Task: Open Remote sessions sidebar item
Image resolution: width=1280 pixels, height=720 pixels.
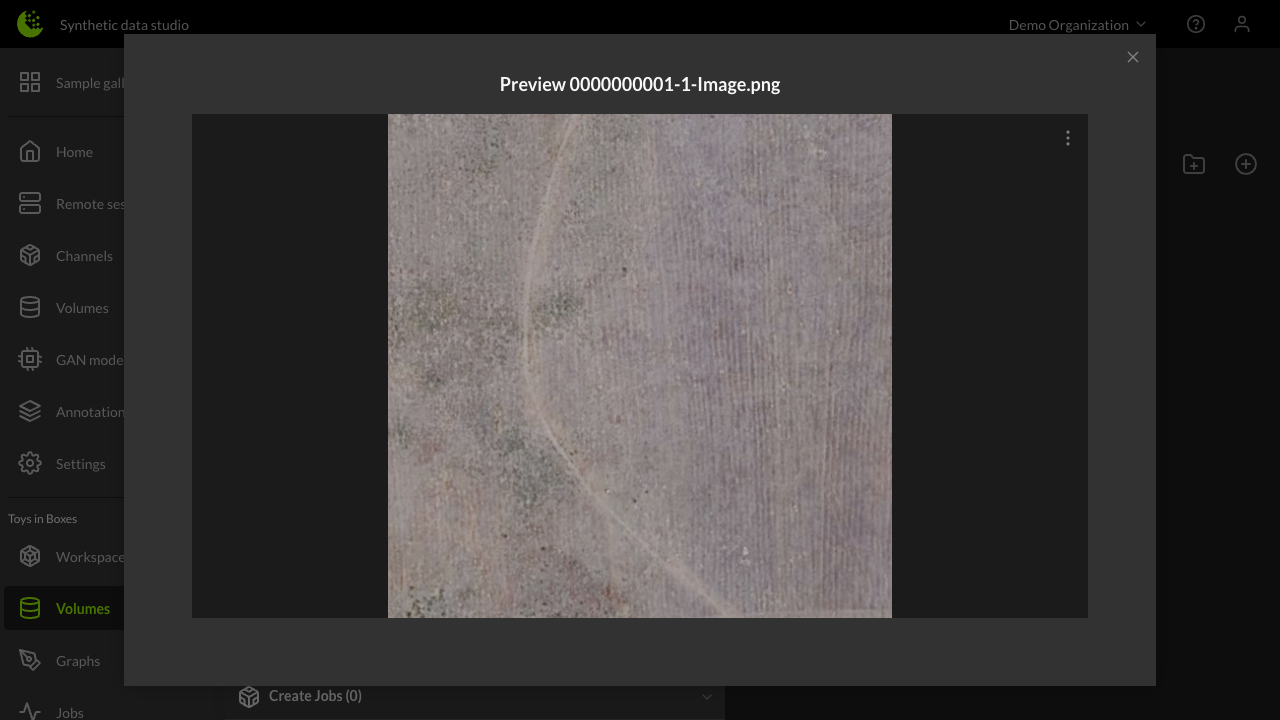Action: click(70, 204)
